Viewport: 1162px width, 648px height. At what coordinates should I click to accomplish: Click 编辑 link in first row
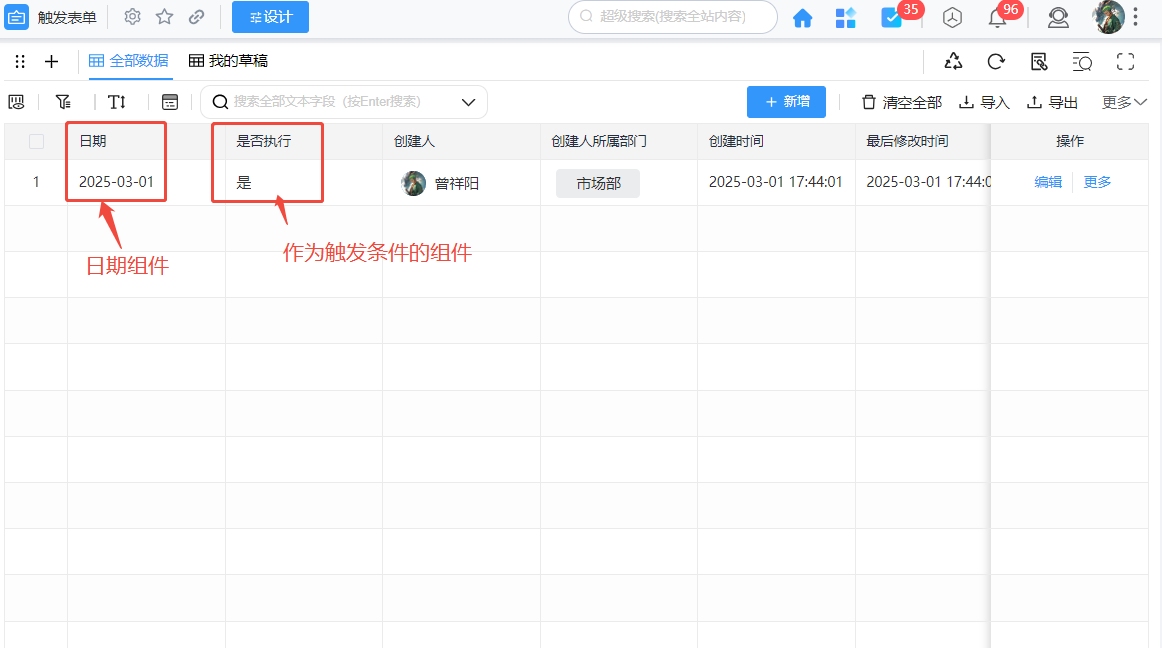(1047, 182)
